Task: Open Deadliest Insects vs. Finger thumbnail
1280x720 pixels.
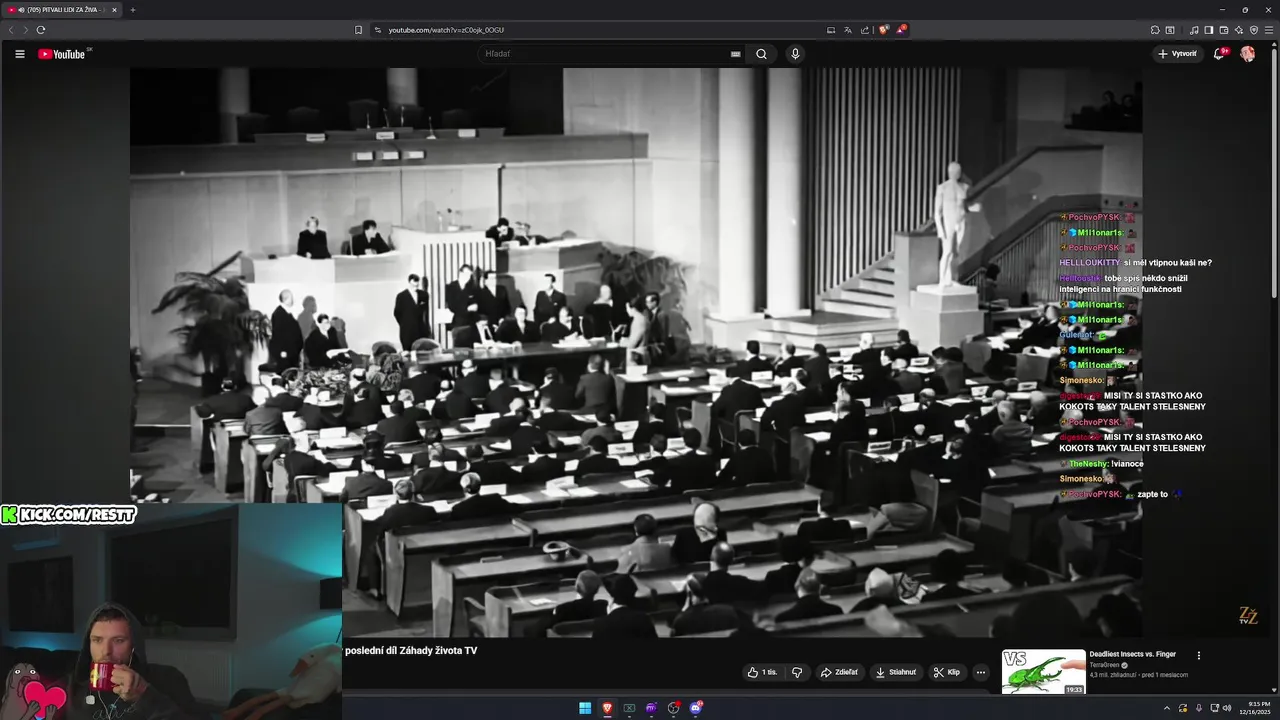Action: (x=1044, y=672)
